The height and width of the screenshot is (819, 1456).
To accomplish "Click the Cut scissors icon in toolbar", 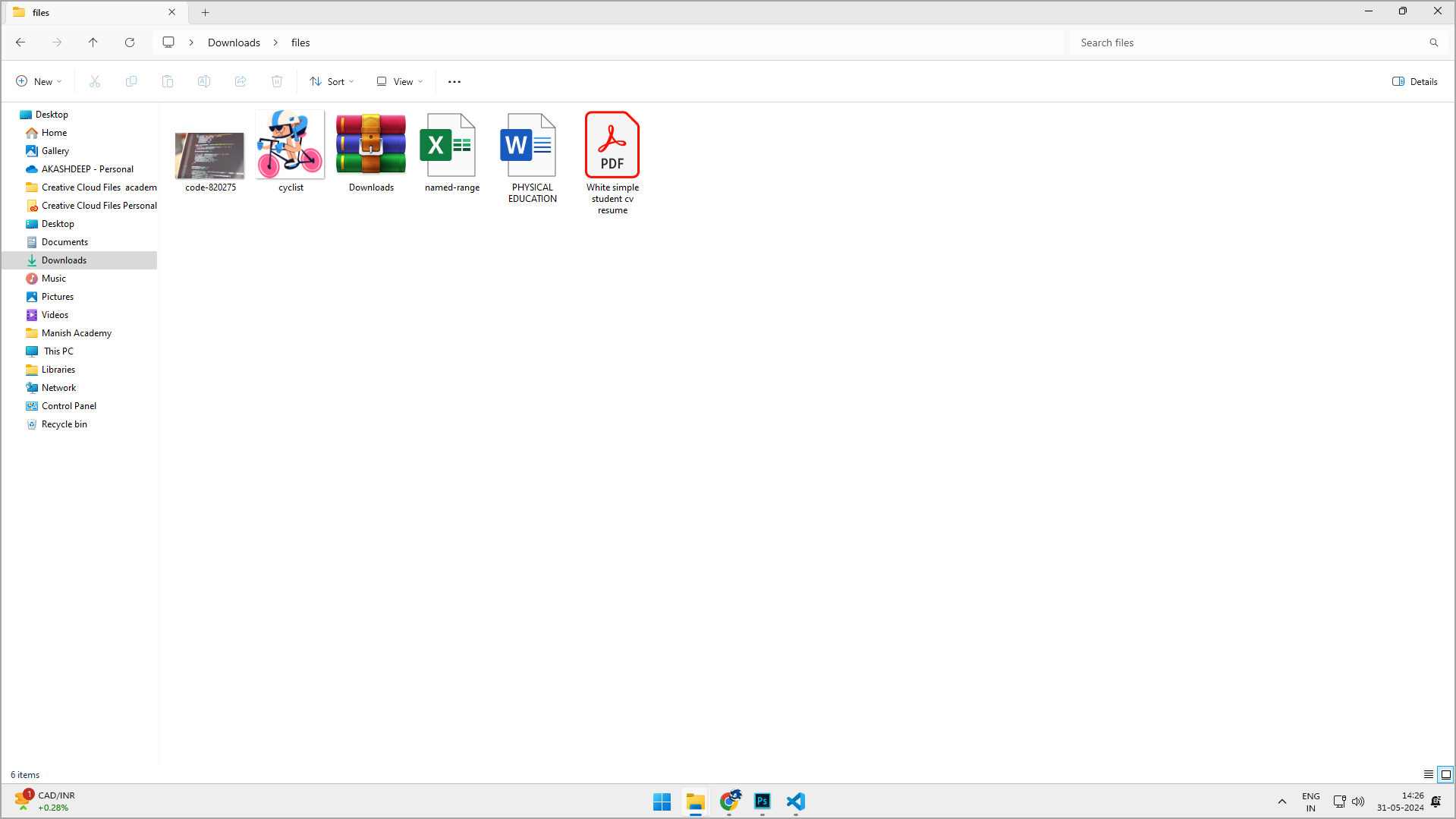I will point(95,82).
